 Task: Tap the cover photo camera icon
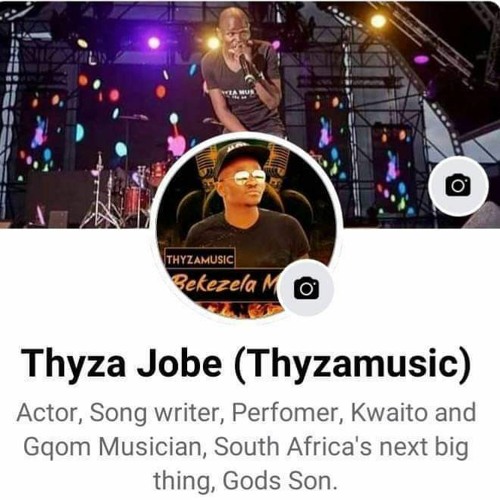tap(458, 185)
